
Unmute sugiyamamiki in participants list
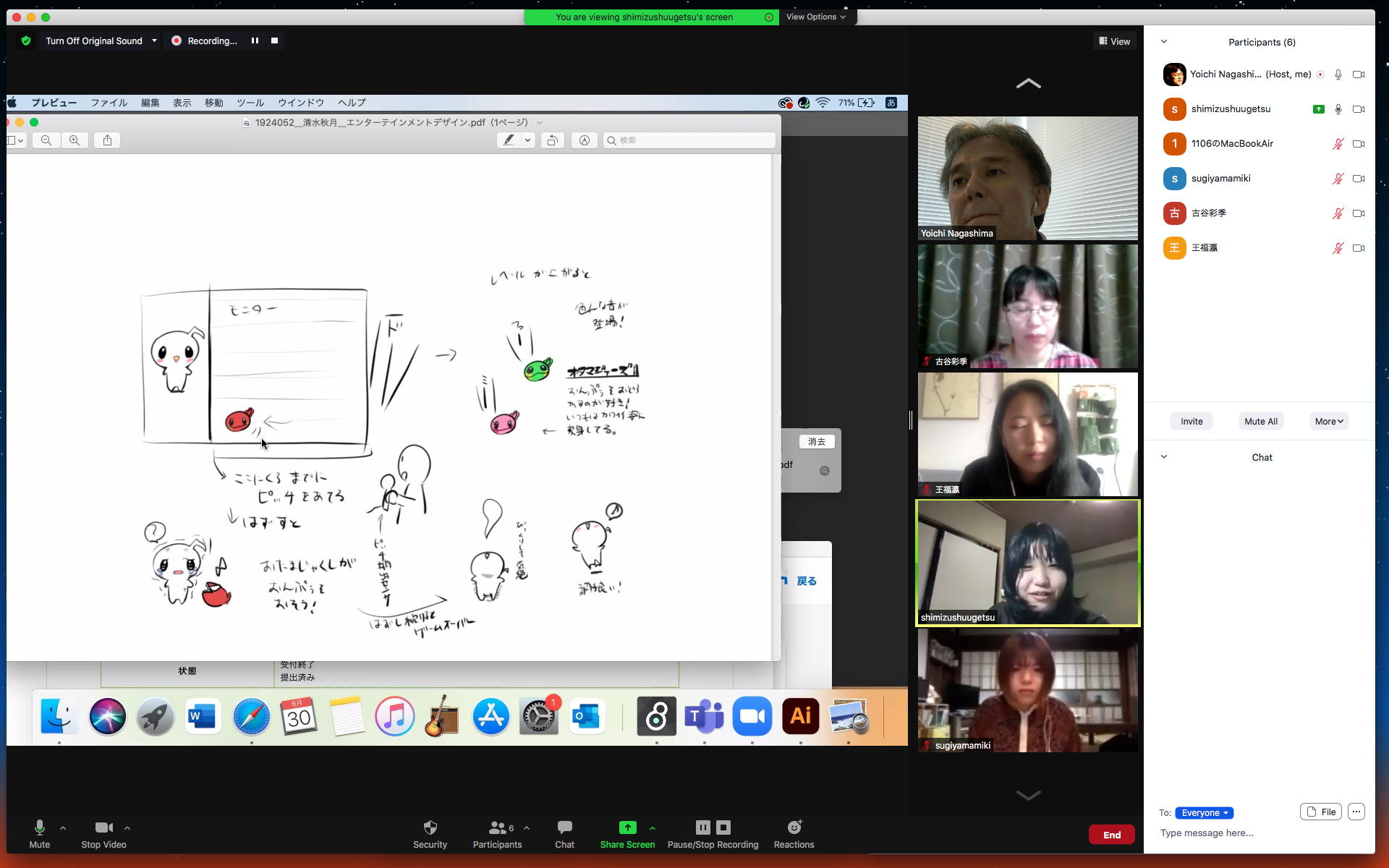tap(1338, 179)
